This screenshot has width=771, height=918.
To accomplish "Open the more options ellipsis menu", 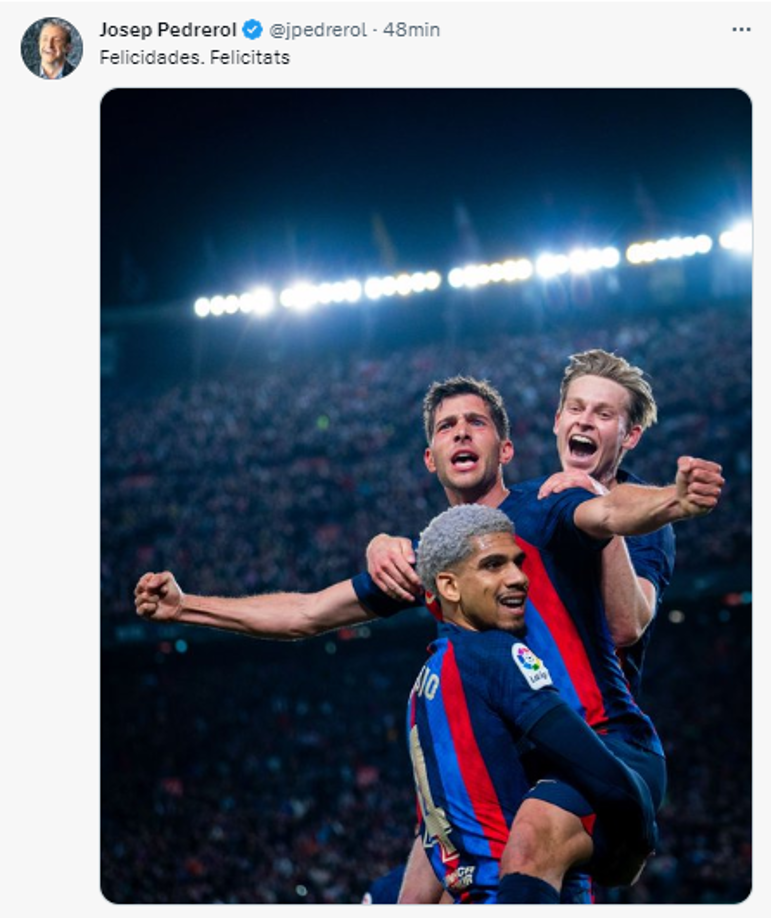I will coord(740,30).
